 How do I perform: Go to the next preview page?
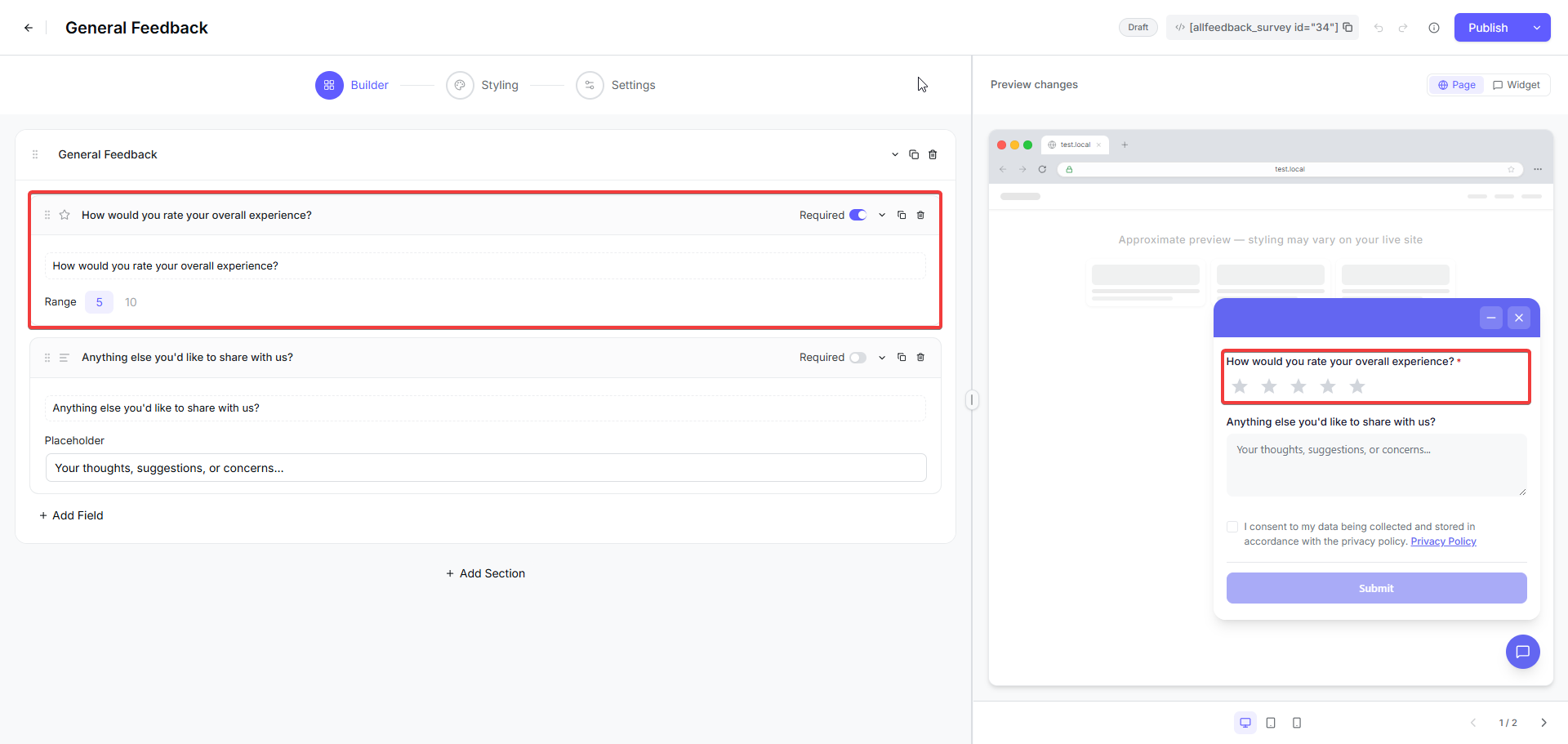[1543, 723]
